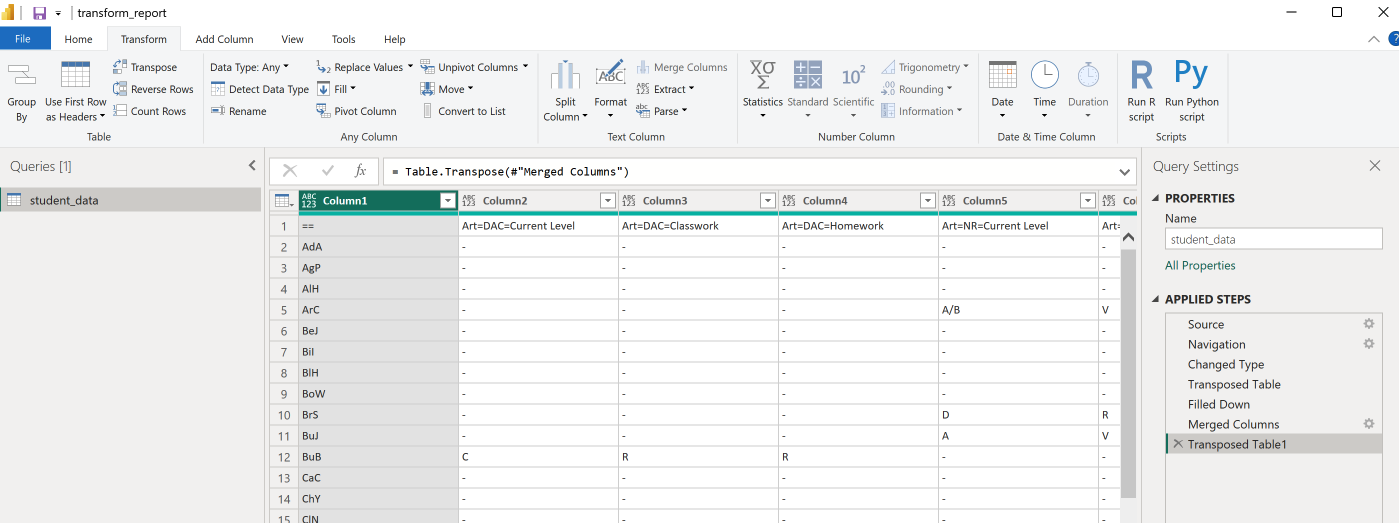Click the table vertical scrollbar

coord(1128,374)
